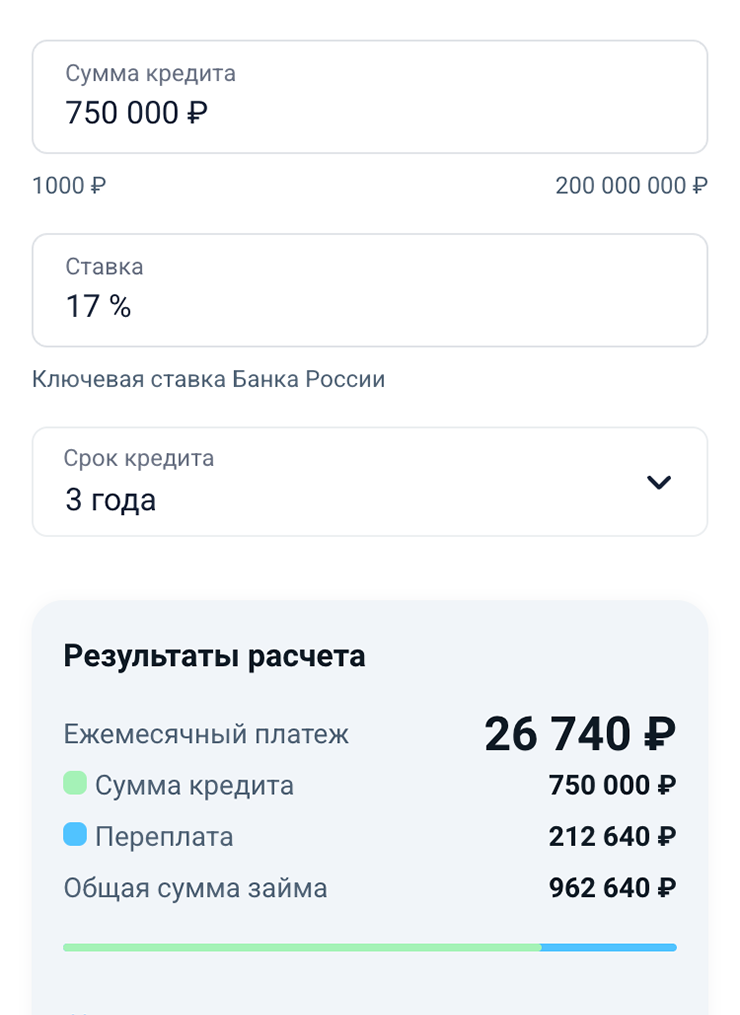Click the 1000 ₽ minimum amount label
The width and height of the screenshot is (740, 1015).
[x=69, y=185]
